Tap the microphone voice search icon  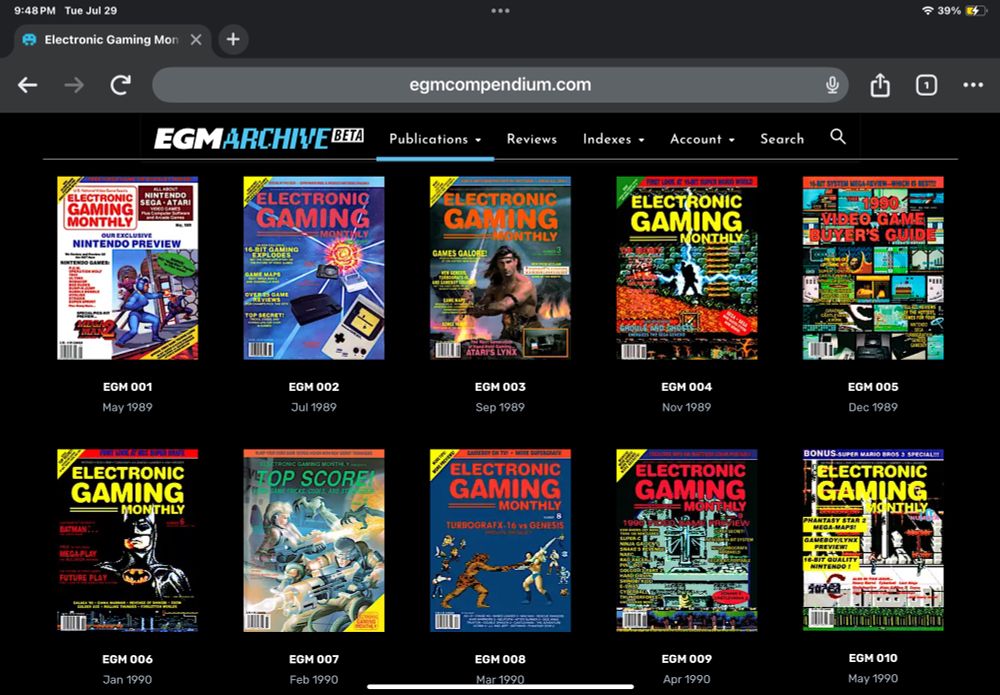[832, 85]
